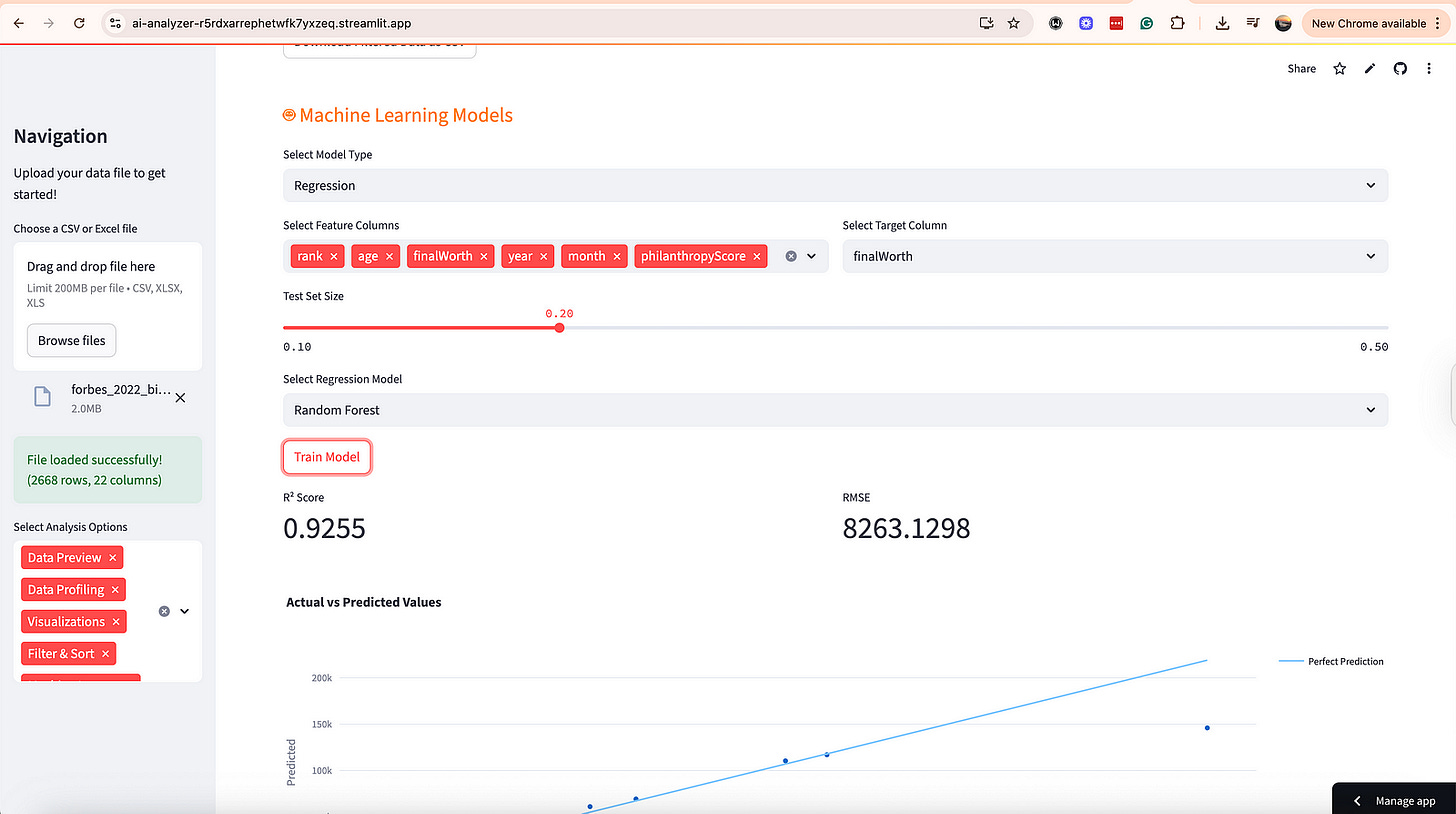Open the Chrome extensions puzzle icon
This screenshot has height=814, width=1456.
tap(1177, 23)
